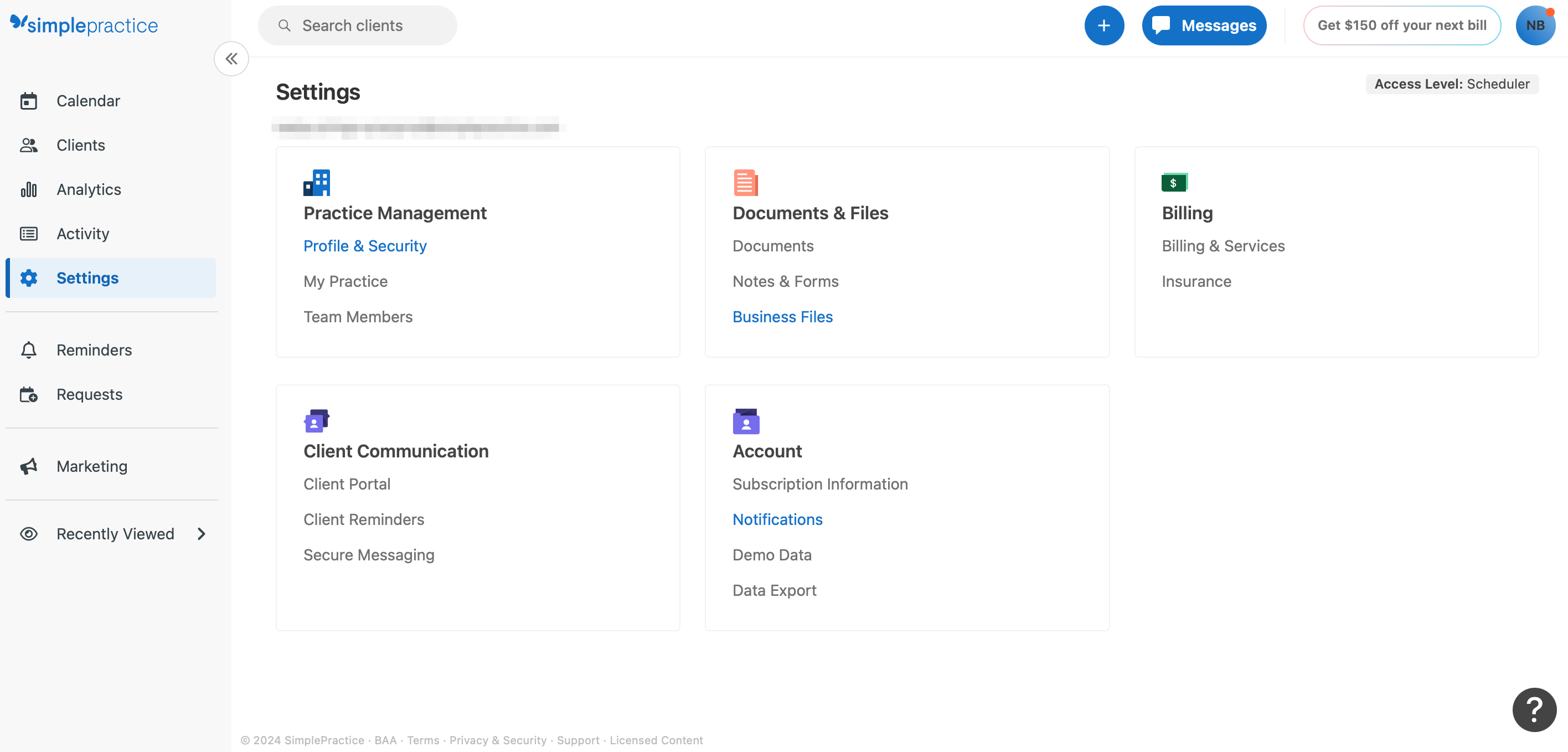Click the Activity list icon

[x=29, y=233]
